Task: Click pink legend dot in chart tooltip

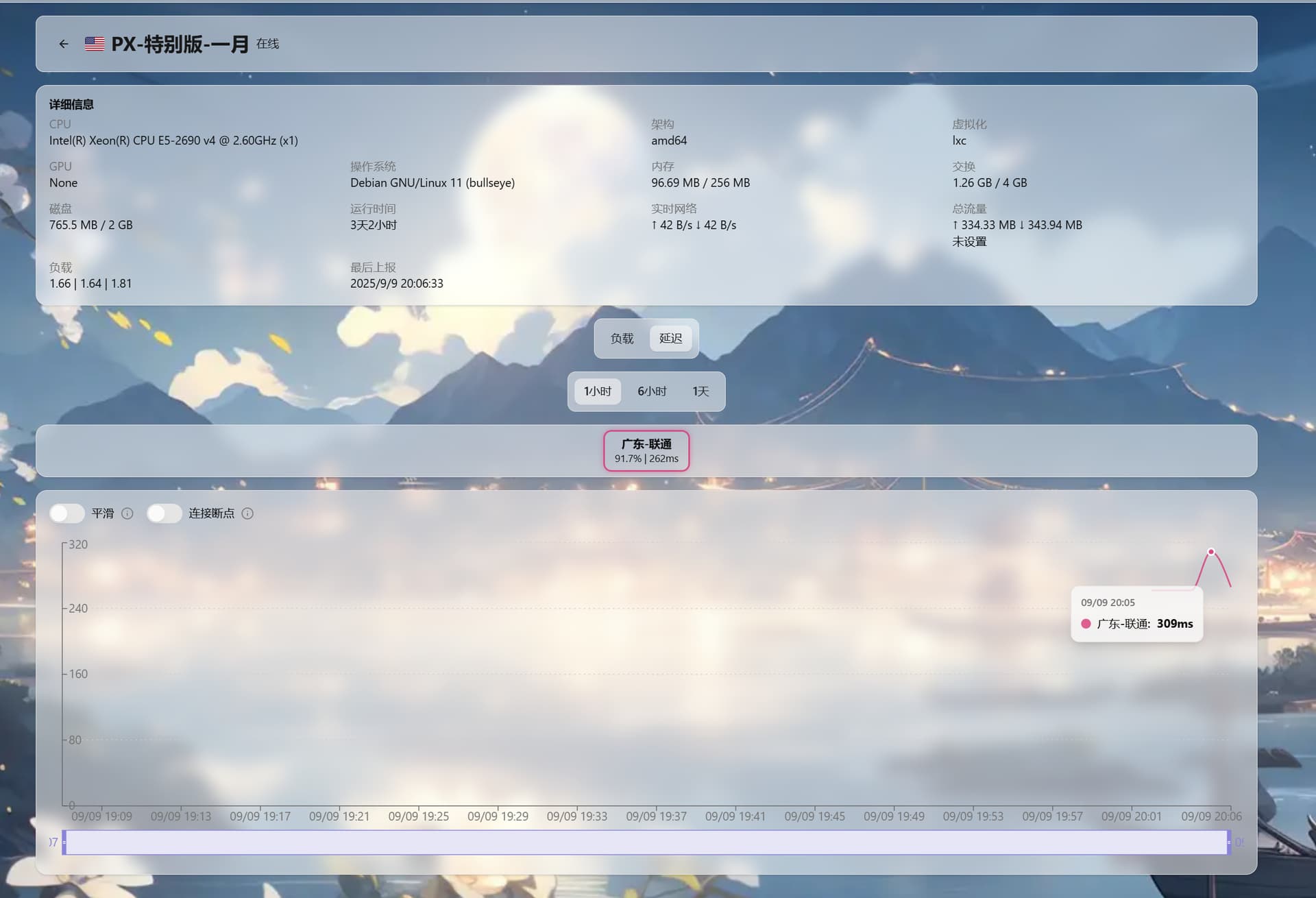Action: click(x=1086, y=624)
